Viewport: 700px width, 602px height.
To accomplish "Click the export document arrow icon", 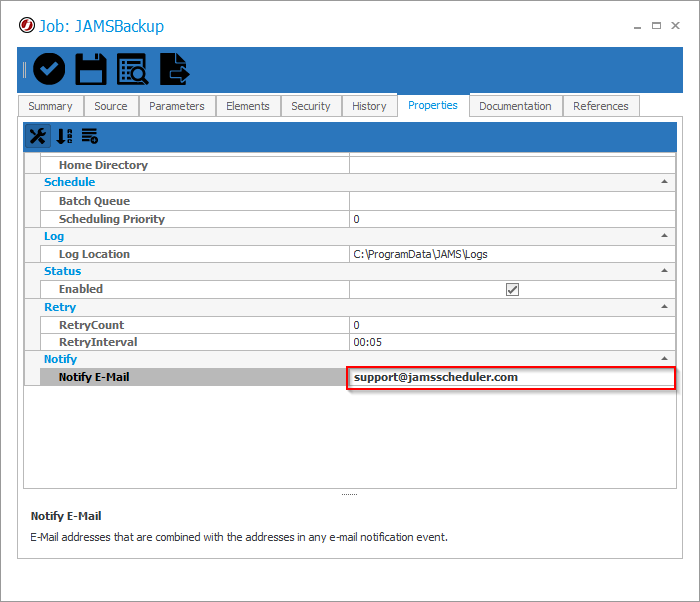I will (175, 69).
